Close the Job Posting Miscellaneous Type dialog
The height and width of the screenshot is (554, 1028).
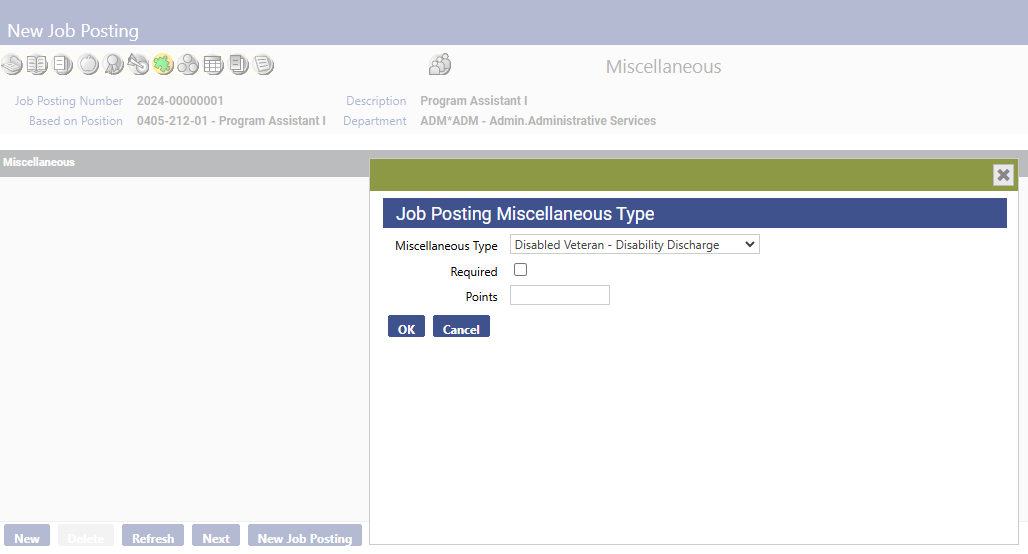pyautogui.click(x=1003, y=175)
